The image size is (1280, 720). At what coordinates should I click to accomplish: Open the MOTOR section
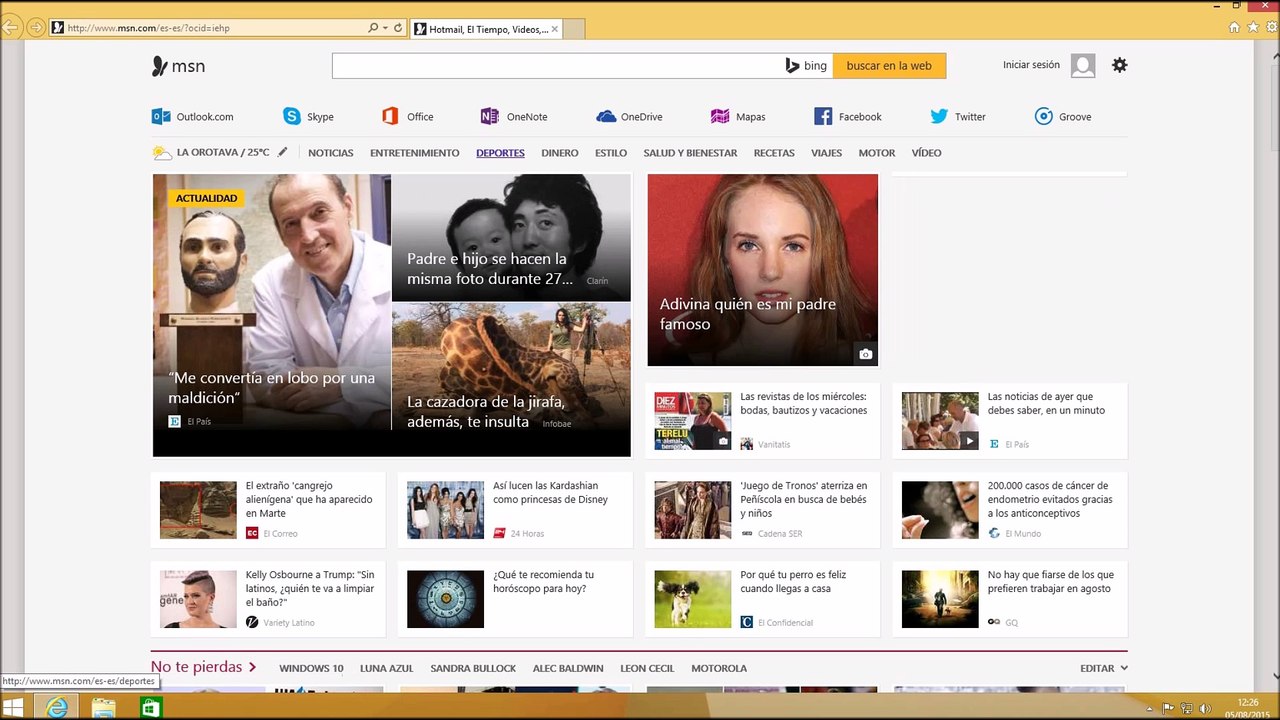(877, 153)
